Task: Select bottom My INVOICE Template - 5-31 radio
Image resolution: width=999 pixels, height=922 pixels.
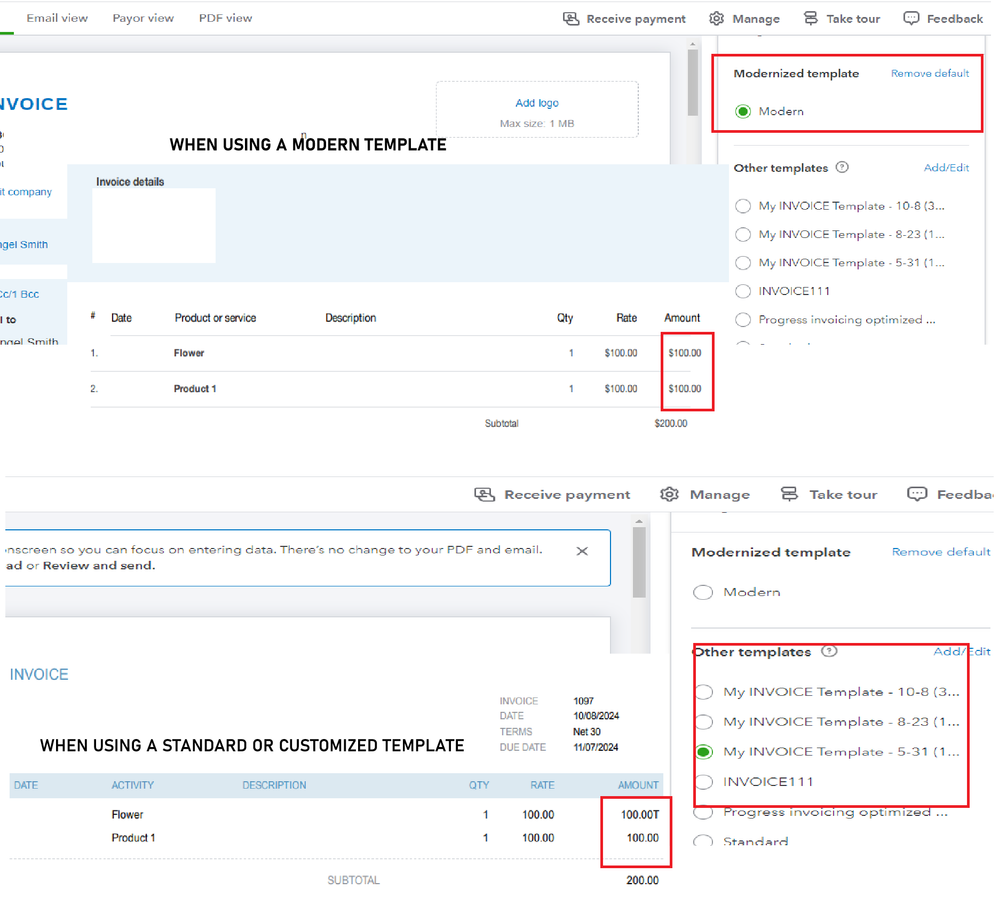Action: [x=704, y=752]
